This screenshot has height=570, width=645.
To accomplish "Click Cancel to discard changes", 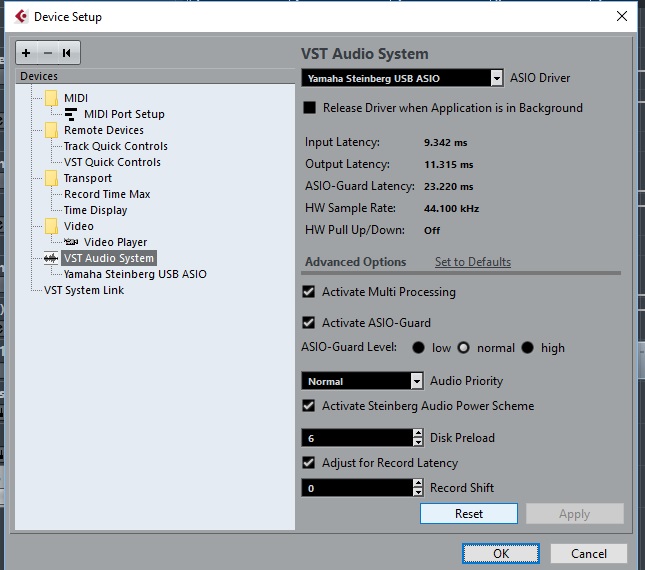I will click(589, 554).
